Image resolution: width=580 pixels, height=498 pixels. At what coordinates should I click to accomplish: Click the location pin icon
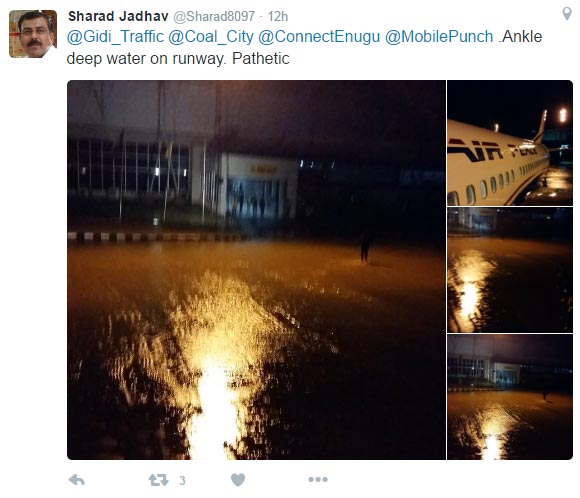(x=567, y=14)
